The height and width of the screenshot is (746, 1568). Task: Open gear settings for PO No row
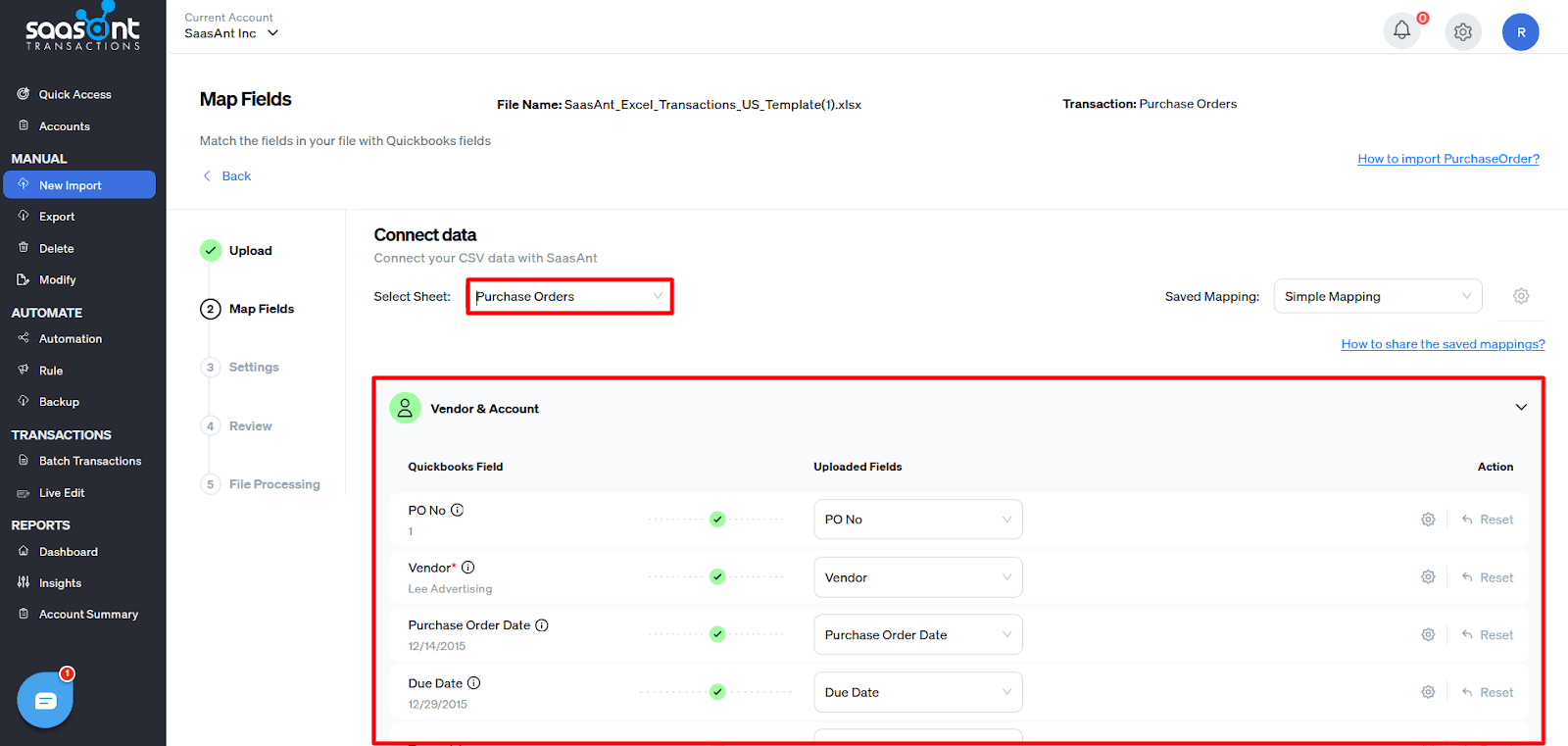pyautogui.click(x=1428, y=520)
